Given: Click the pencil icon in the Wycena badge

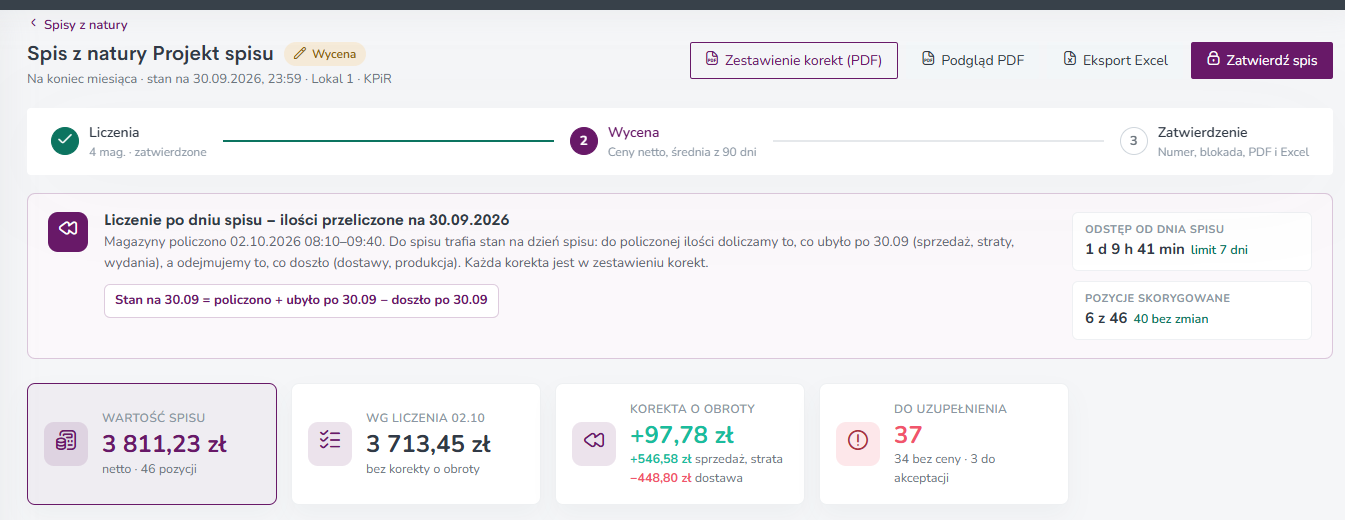Looking at the screenshot, I should pyautogui.click(x=300, y=54).
